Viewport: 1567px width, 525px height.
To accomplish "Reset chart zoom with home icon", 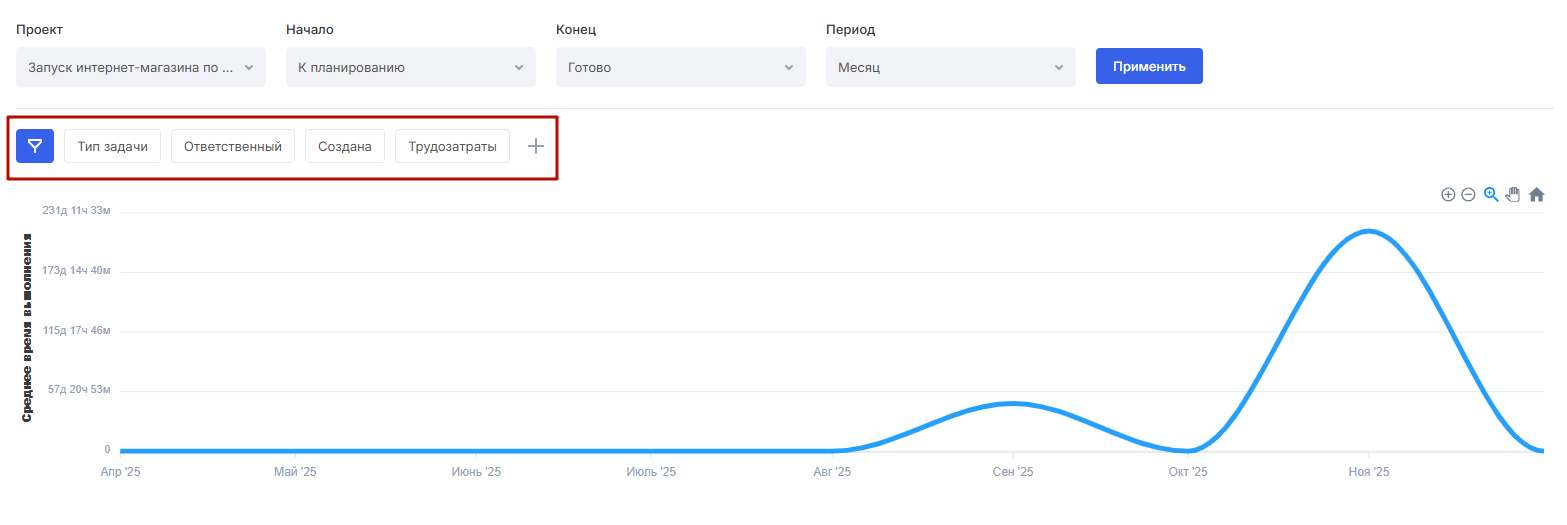I will (x=1537, y=195).
